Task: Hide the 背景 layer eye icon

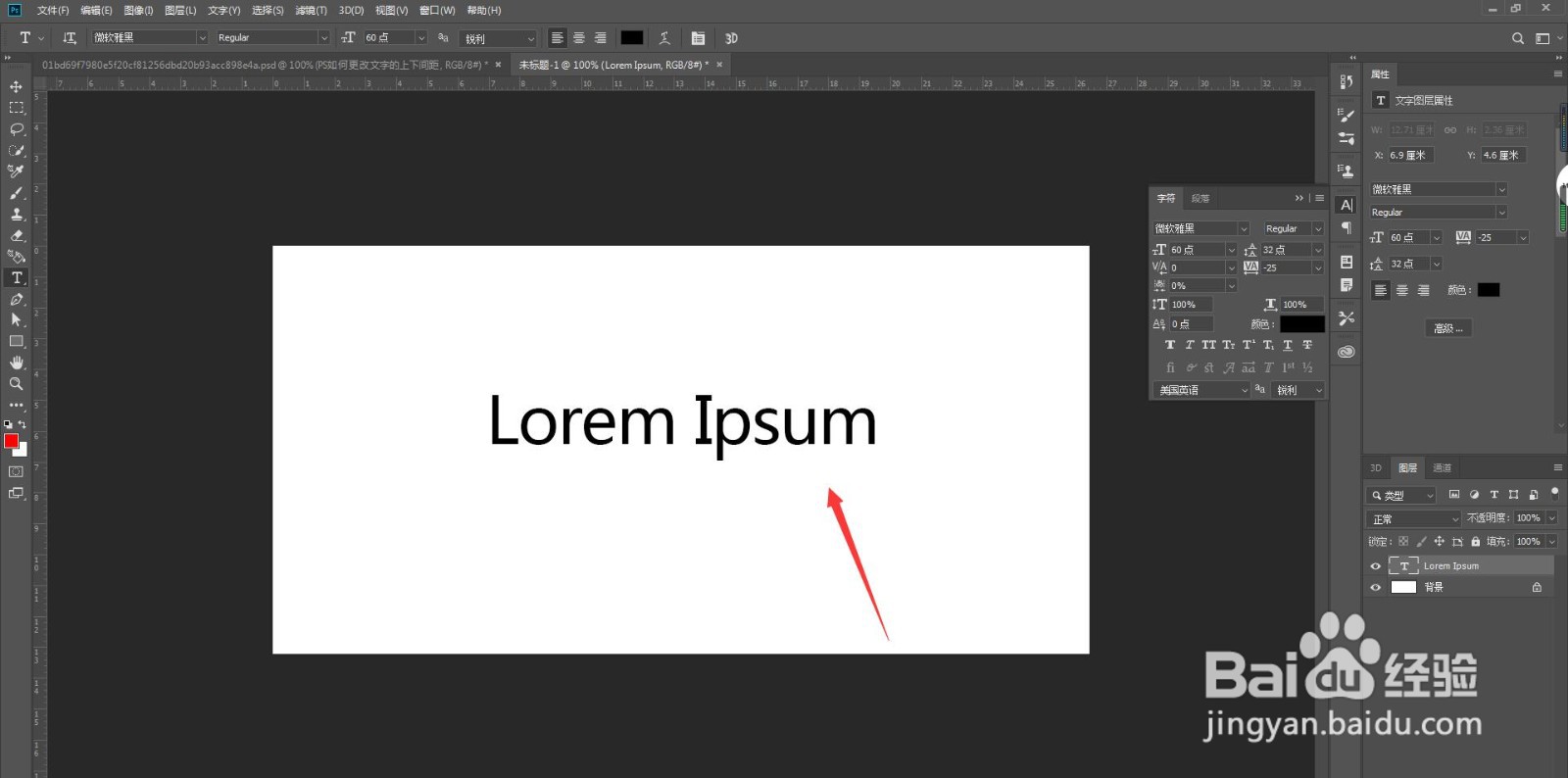Action: tap(1375, 588)
